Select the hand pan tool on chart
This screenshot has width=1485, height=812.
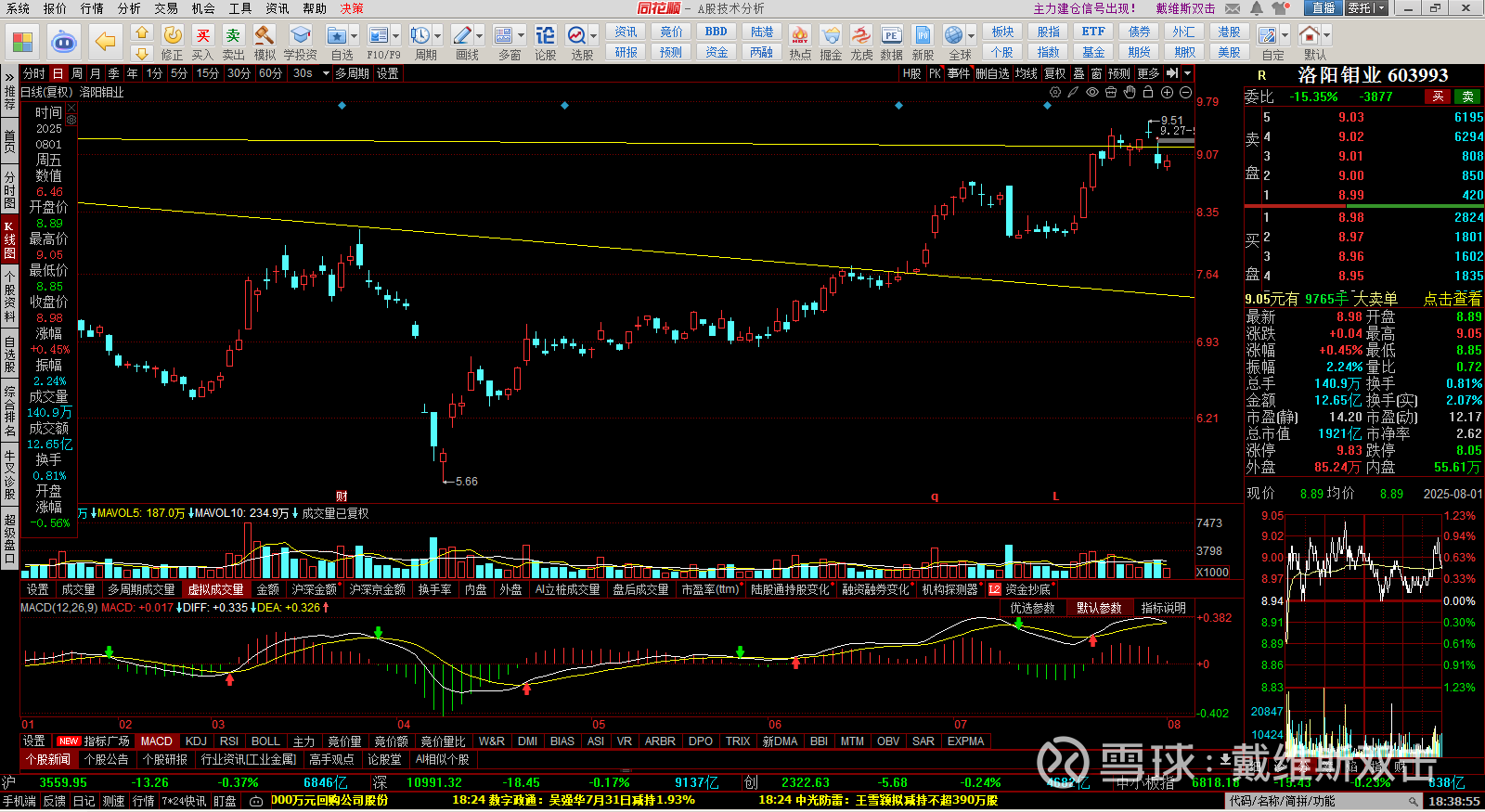(1130, 92)
